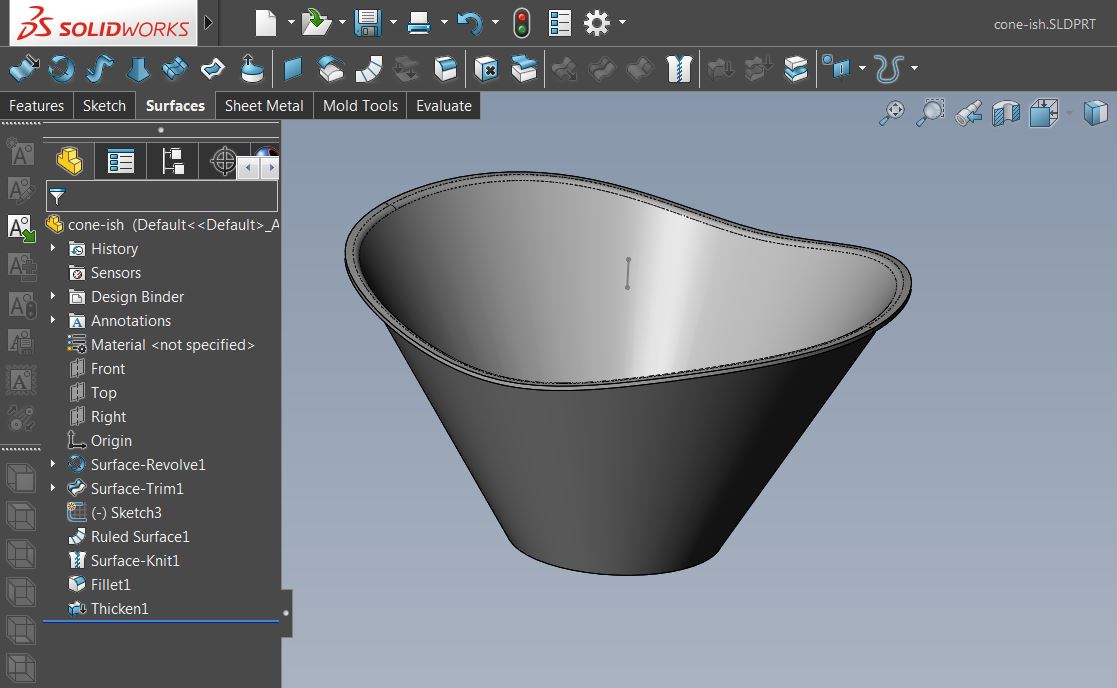Image resolution: width=1117 pixels, height=688 pixels.
Task: Select the Thicken1 feature in tree
Action: click(x=119, y=608)
